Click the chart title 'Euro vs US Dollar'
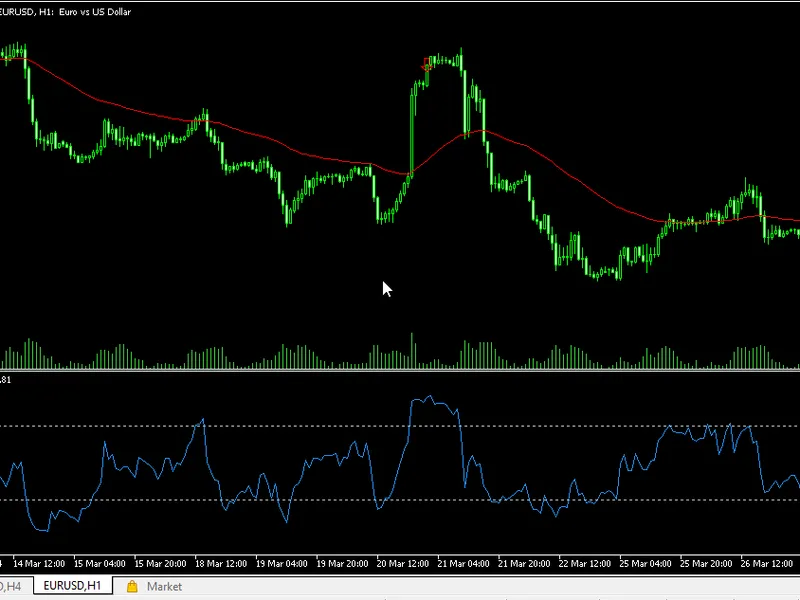The width and height of the screenshot is (800, 600). click(x=95, y=12)
